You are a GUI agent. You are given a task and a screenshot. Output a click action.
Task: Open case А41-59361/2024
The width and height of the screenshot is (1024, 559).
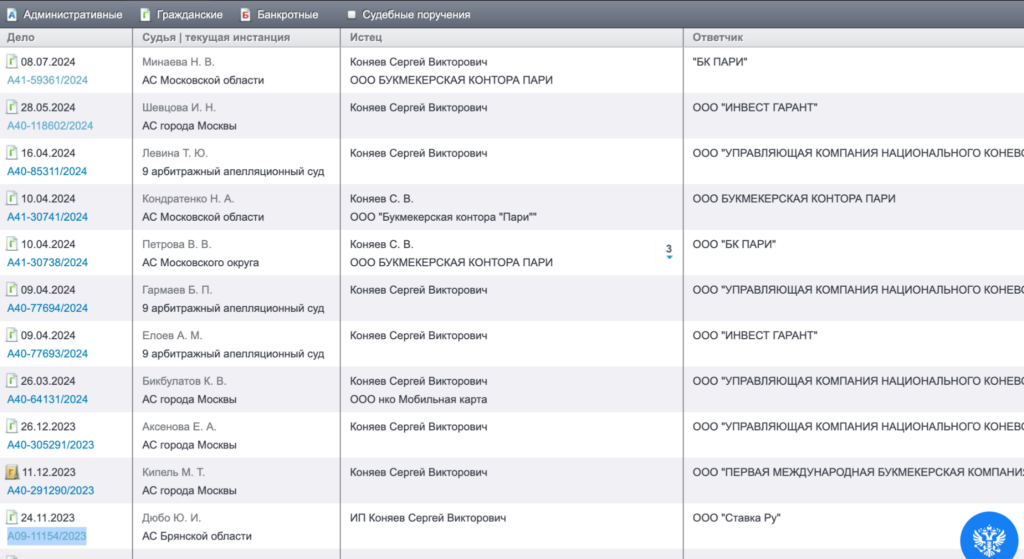(47, 80)
